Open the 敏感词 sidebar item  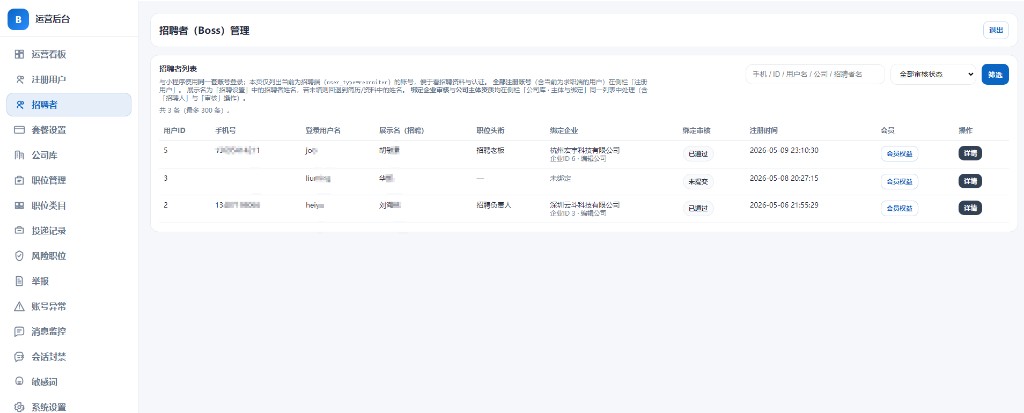[x=69, y=382]
